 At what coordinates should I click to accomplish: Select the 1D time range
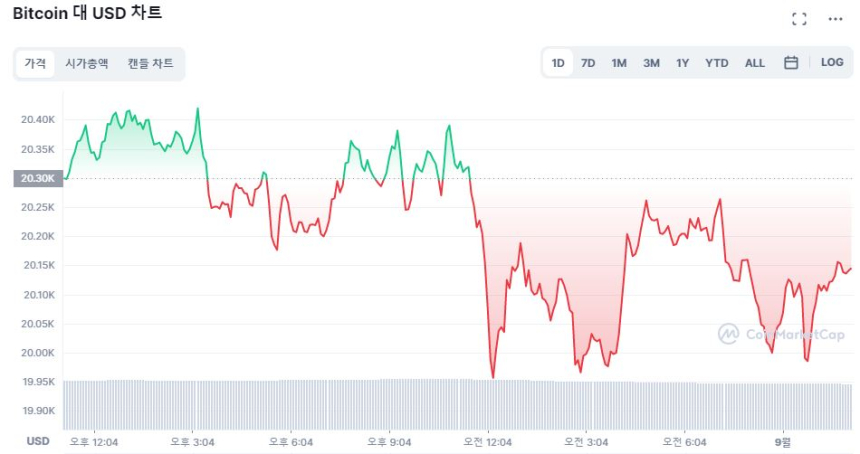558,63
